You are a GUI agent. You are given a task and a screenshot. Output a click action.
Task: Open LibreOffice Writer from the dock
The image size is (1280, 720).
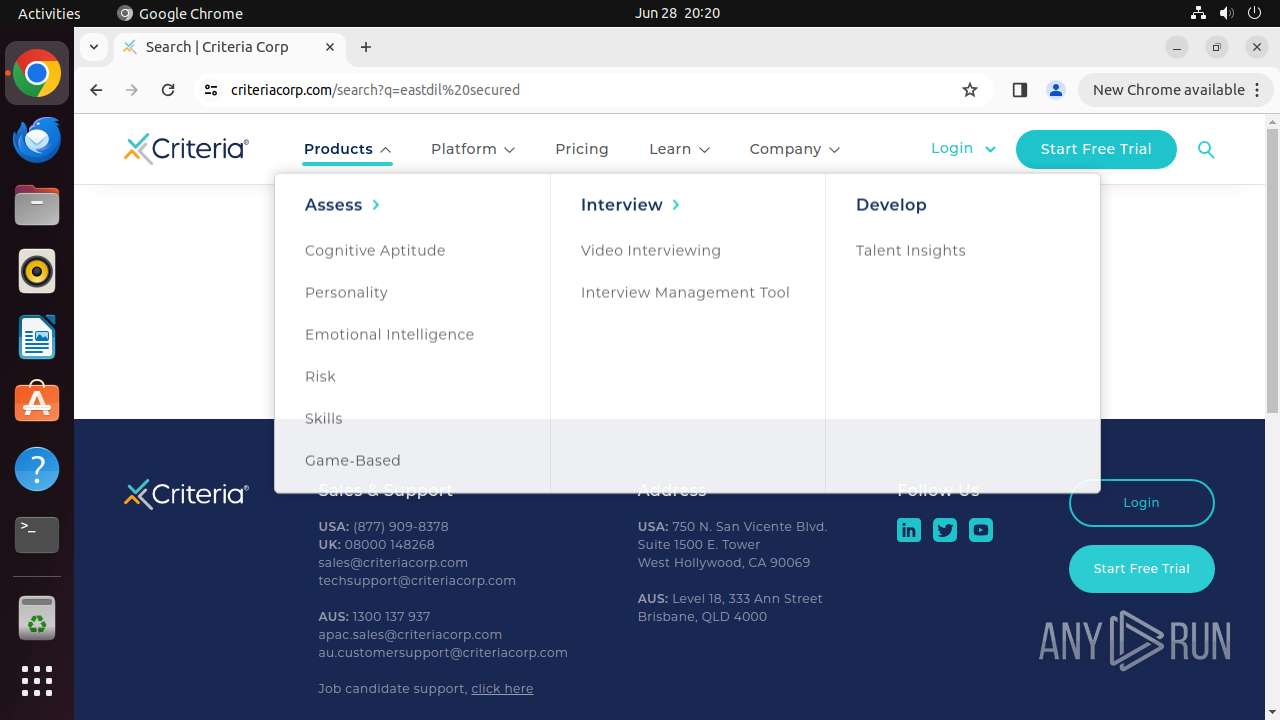coord(37,337)
